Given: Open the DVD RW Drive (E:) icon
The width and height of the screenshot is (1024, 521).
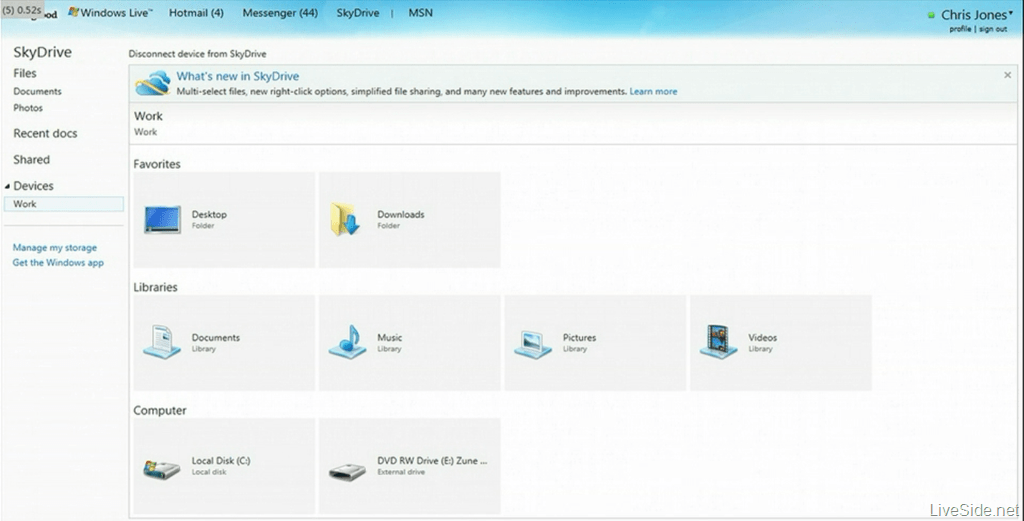Looking at the screenshot, I should (347, 471).
